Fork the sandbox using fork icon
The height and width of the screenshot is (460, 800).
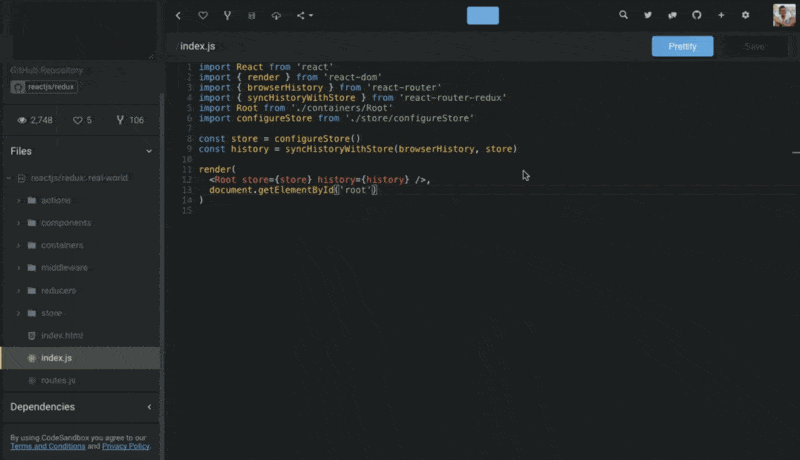[227, 15]
